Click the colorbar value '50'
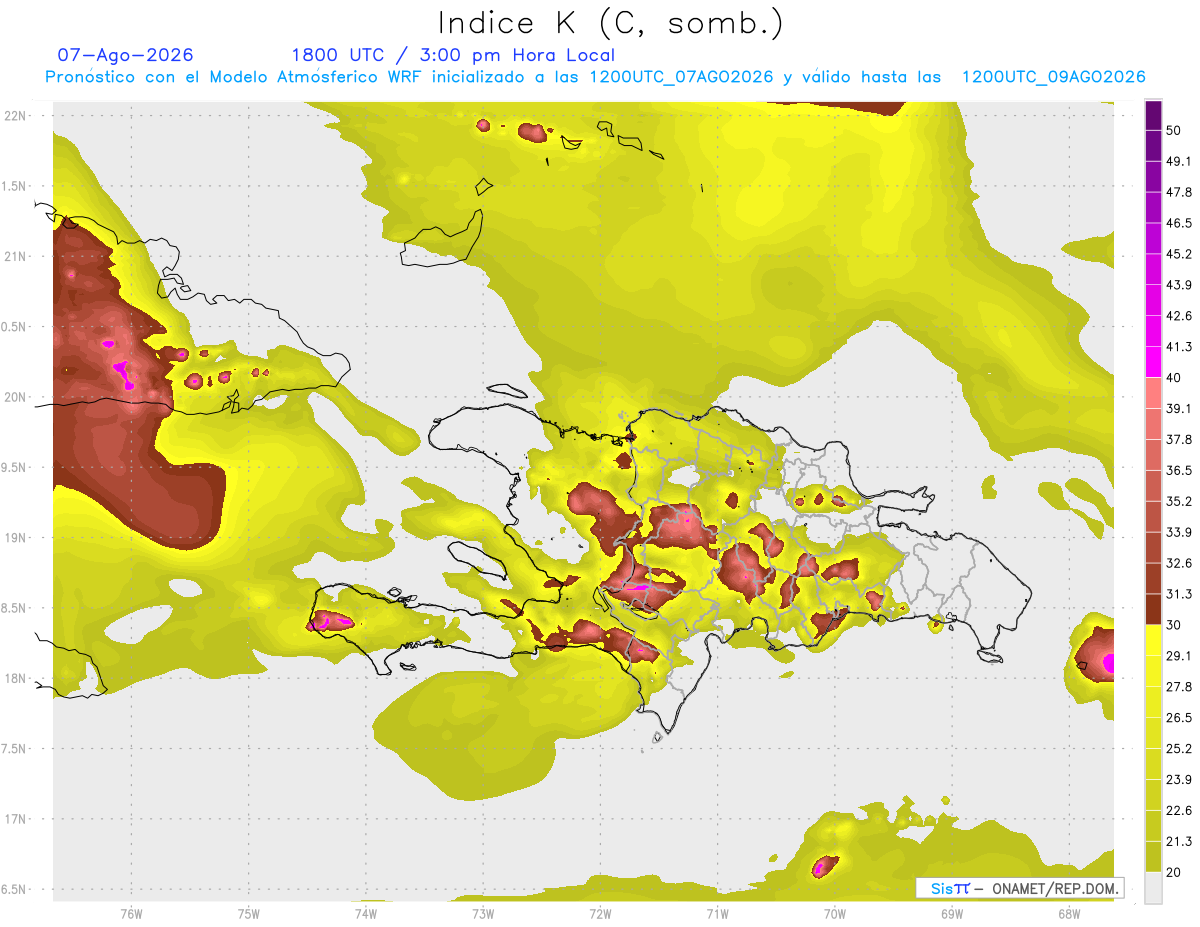The width and height of the screenshot is (1200, 927). tap(1174, 131)
